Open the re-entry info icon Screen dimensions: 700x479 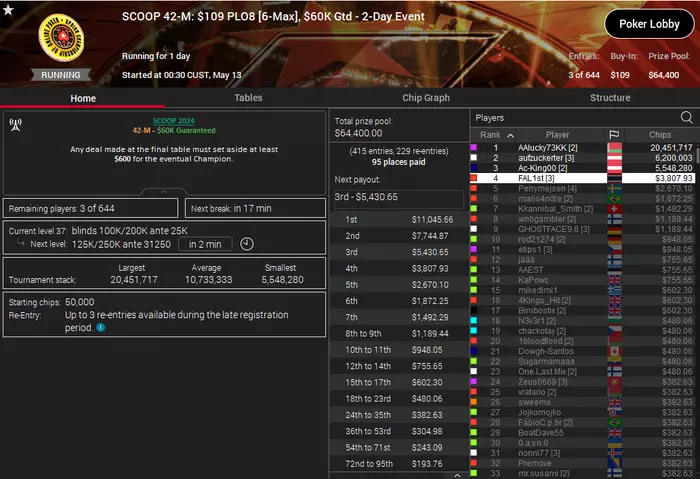click(101, 328)
